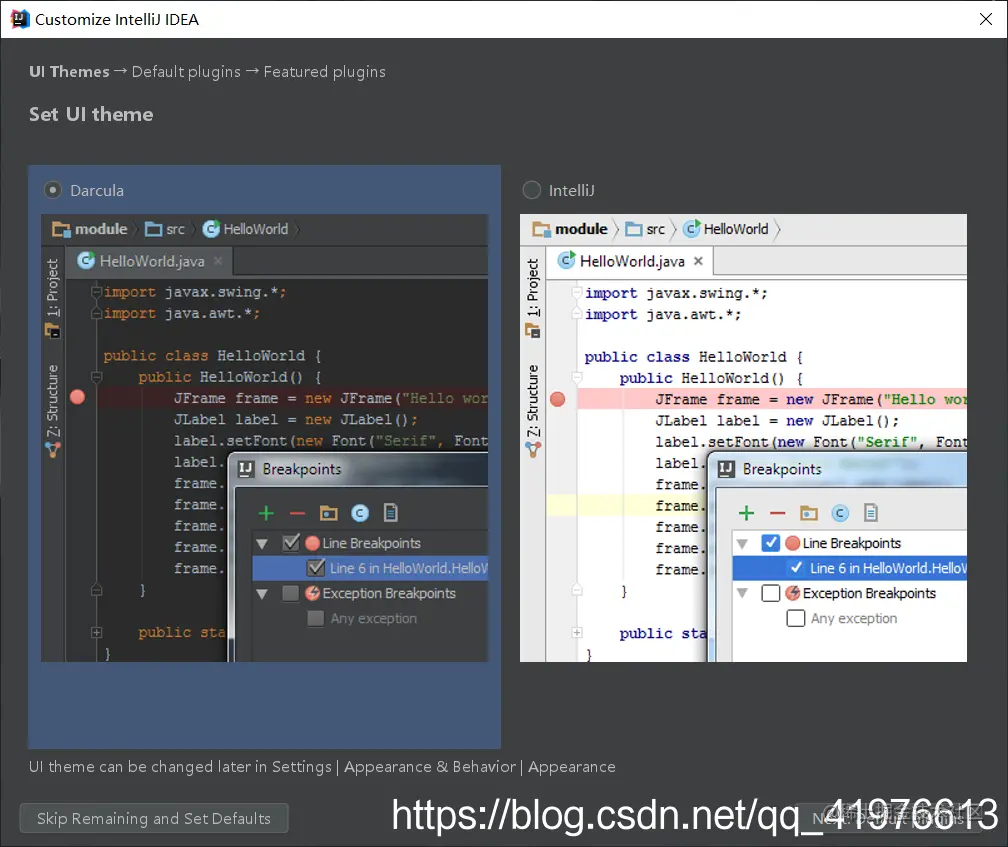Collapse Line Breakpoints node in Darcula preview
This screenshot has width=1008, height=847.
pyautogui.click(x=262, y=544)
